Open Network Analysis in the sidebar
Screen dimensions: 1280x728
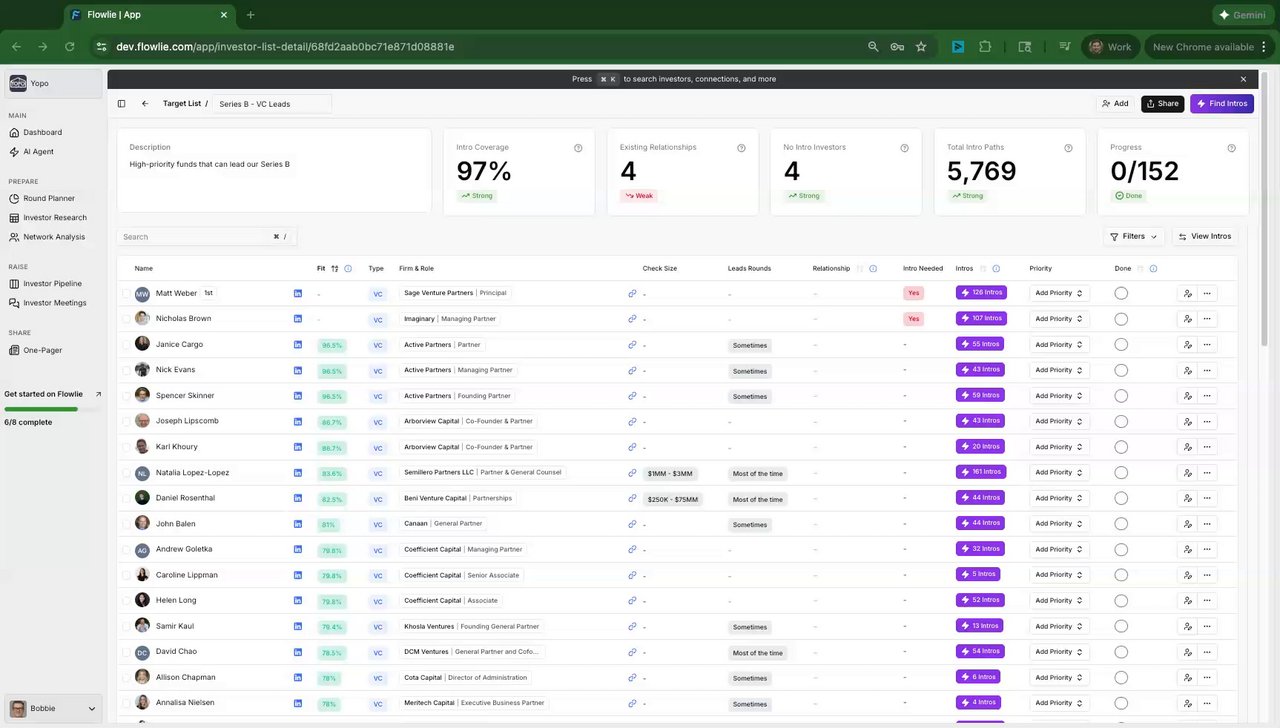tap(54, 237)
